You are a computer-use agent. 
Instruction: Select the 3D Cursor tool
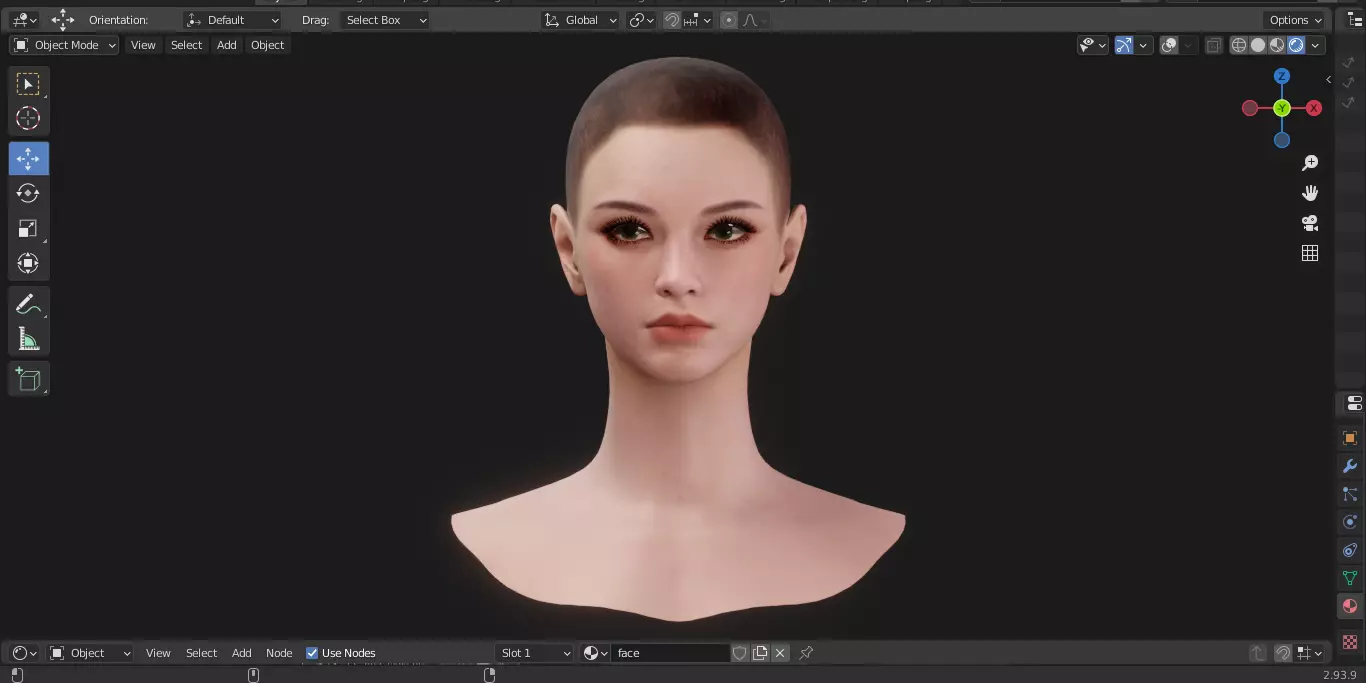tap(28, 118)
